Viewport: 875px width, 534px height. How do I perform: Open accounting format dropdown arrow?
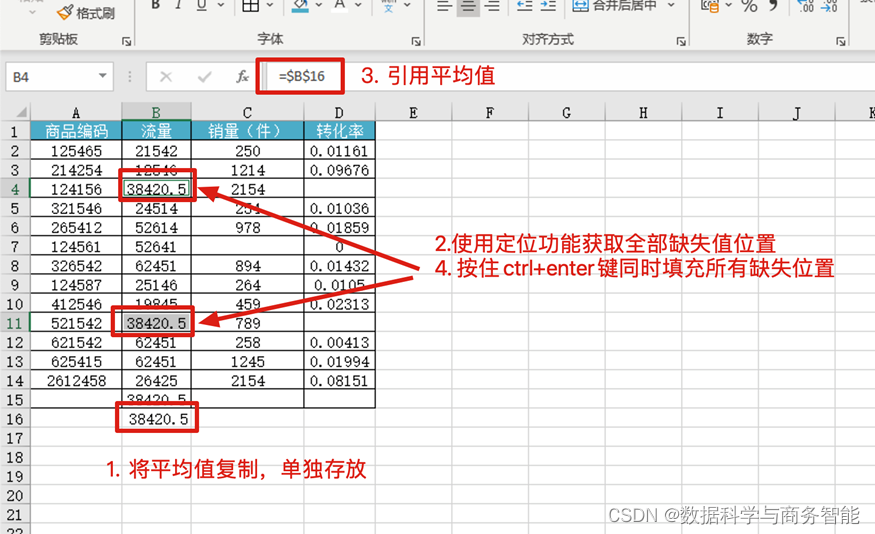click(728, 5)
